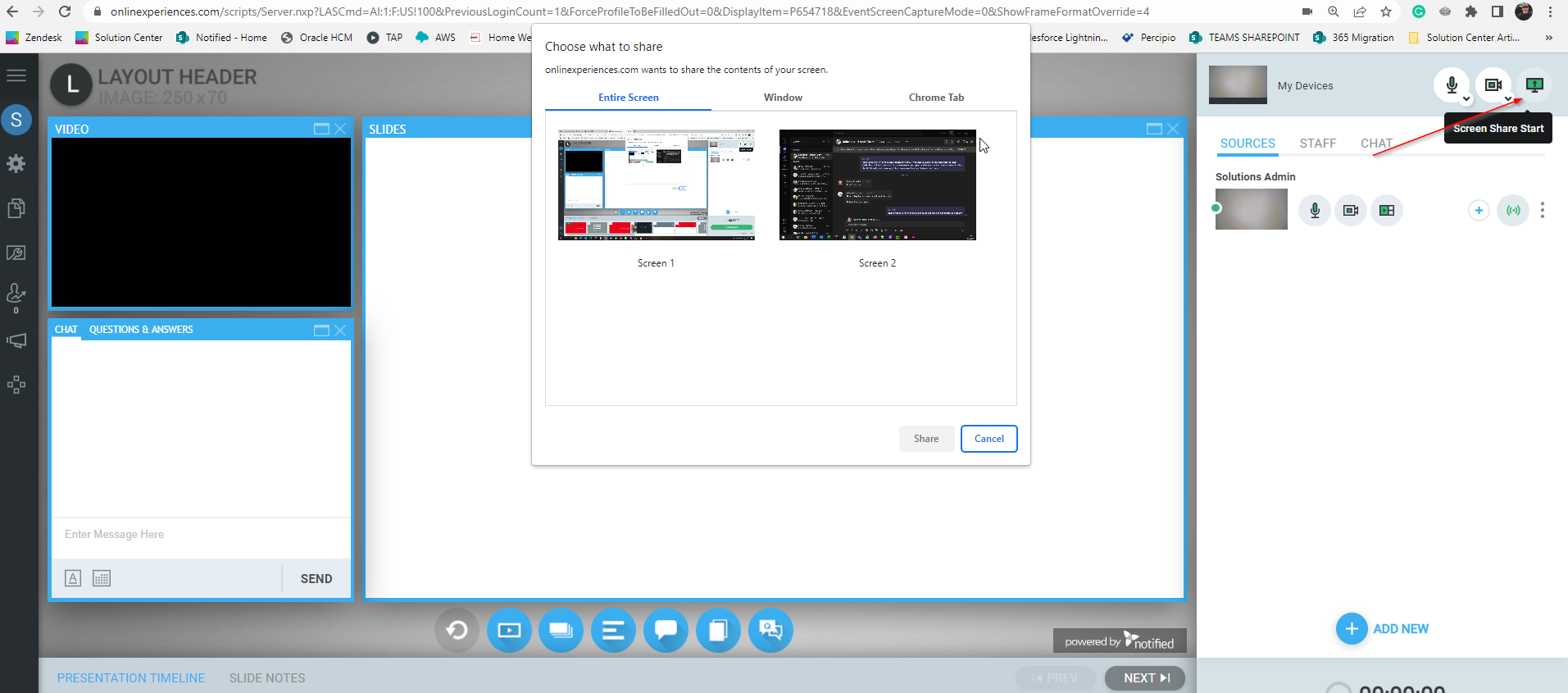This screenshot has width=1568, height=693.
Task: Select the CHAT tab in chat panel
Action: pyautogui.click(x=66, y=330)
